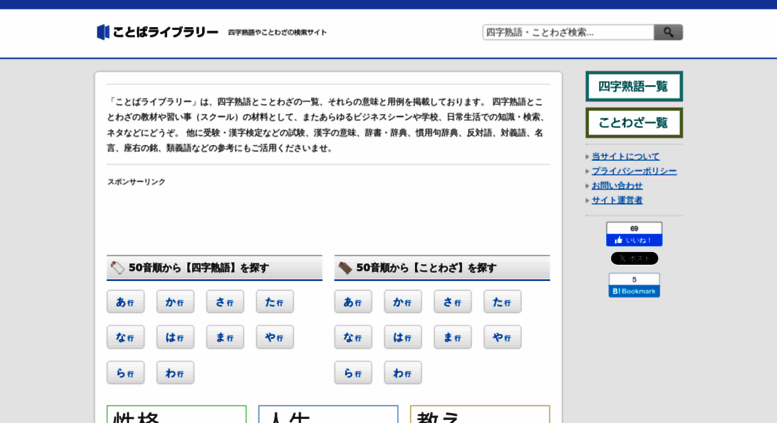Click the ことばライブラリー site title text
The image size is (777, 423).
(x=166, y=32)
